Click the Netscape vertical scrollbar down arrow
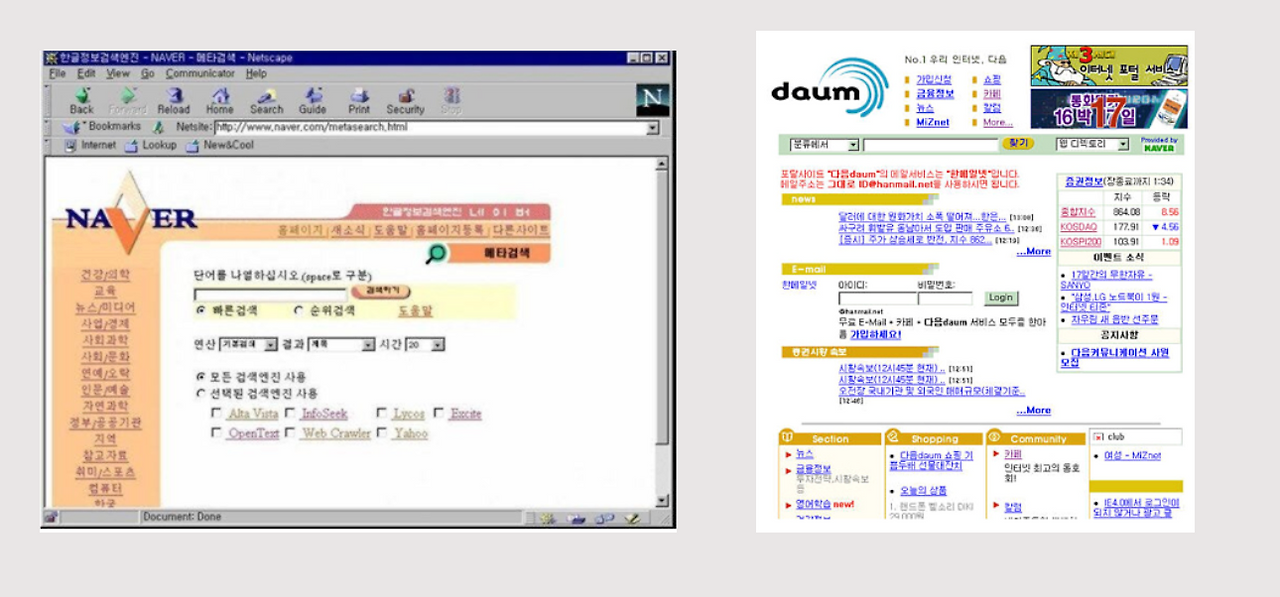This screenshot has height=597, width=1280. point(661,499)
